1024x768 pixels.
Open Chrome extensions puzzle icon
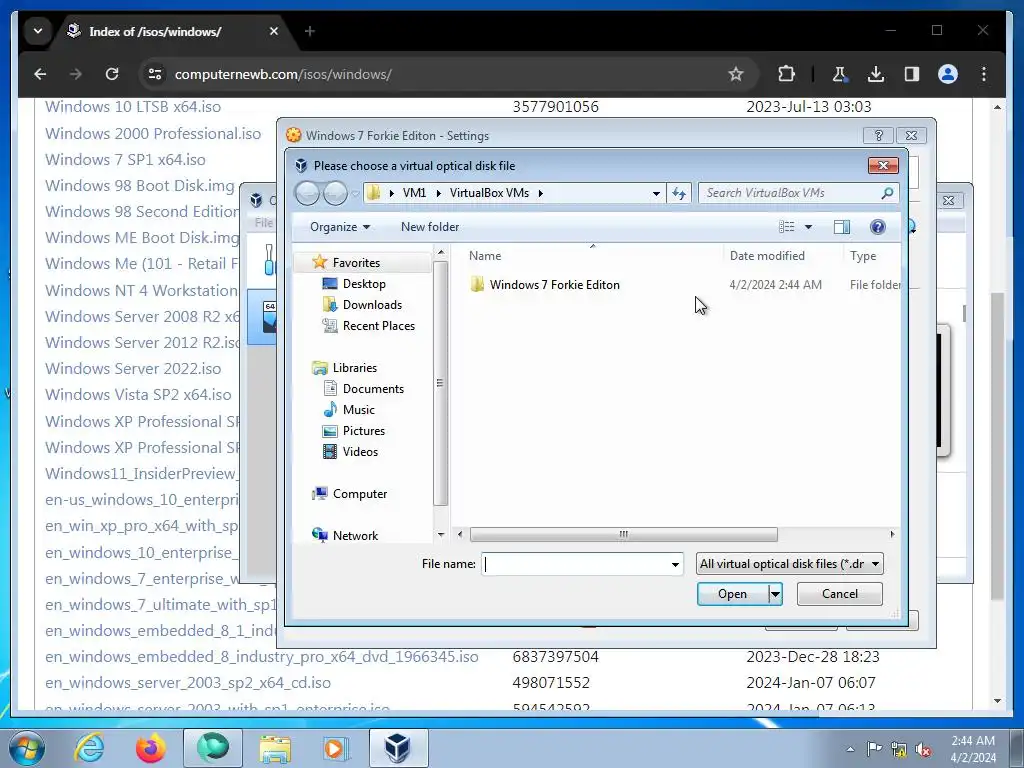click(786, 74)
